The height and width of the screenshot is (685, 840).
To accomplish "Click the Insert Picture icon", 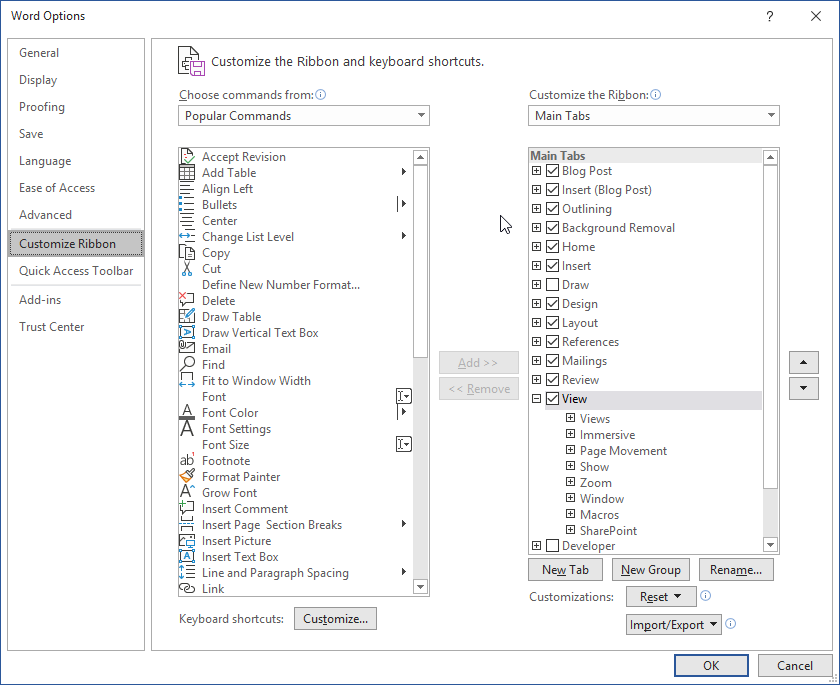I will (187, 541).
